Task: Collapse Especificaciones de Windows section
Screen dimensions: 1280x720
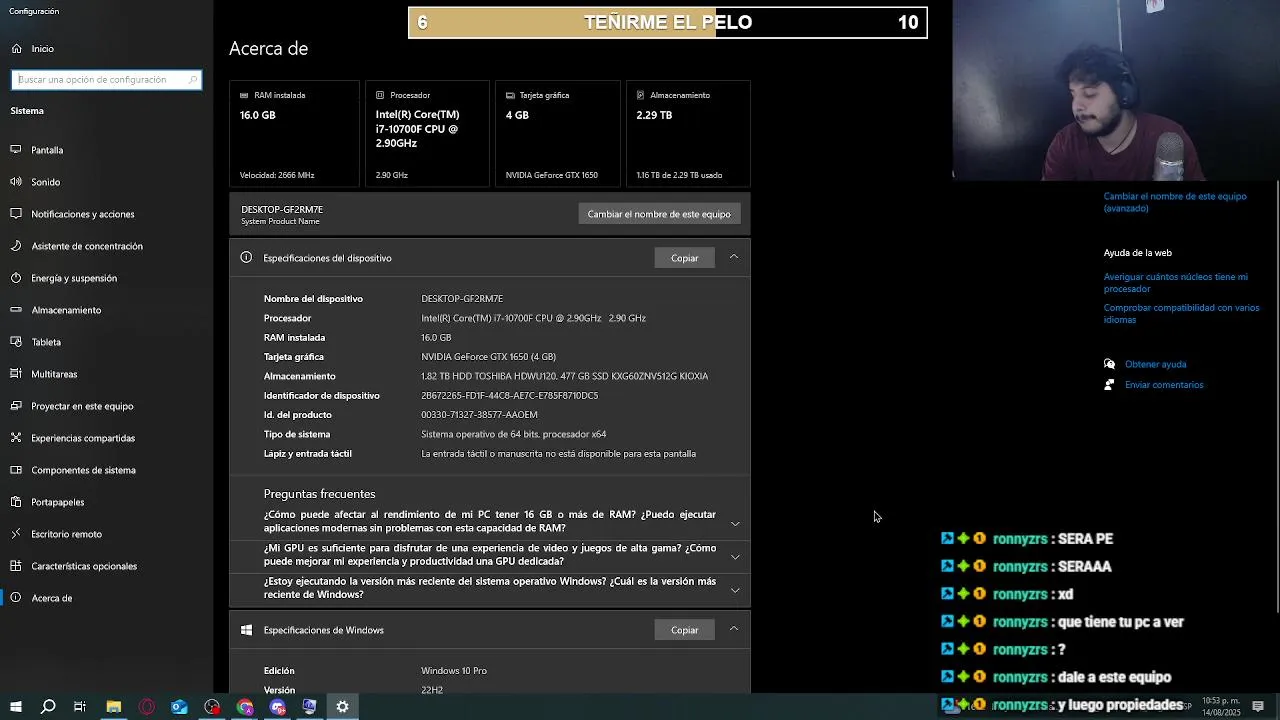Action: 734,629
